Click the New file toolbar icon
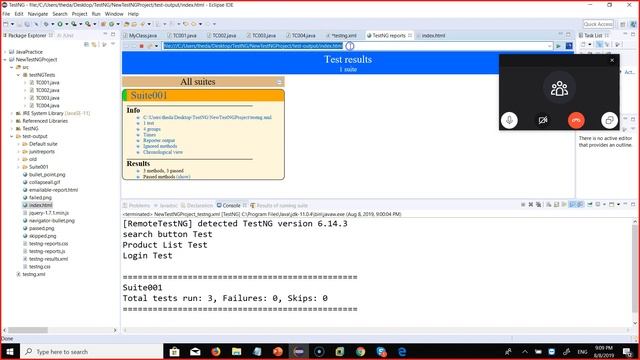Viewport: 640px width, 360px height. click(x=5, y=24)
